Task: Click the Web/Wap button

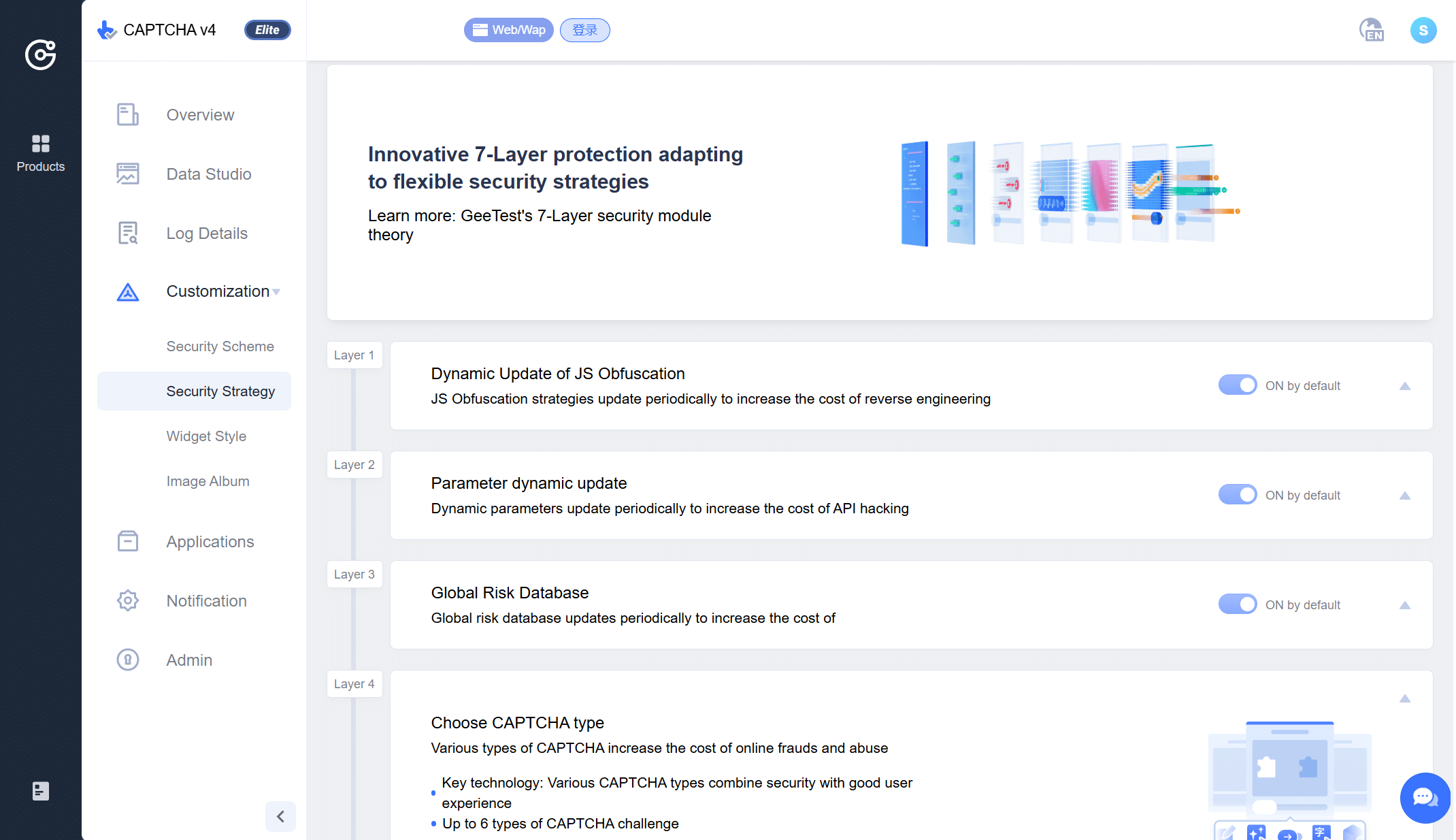Action: coord(509,30)
